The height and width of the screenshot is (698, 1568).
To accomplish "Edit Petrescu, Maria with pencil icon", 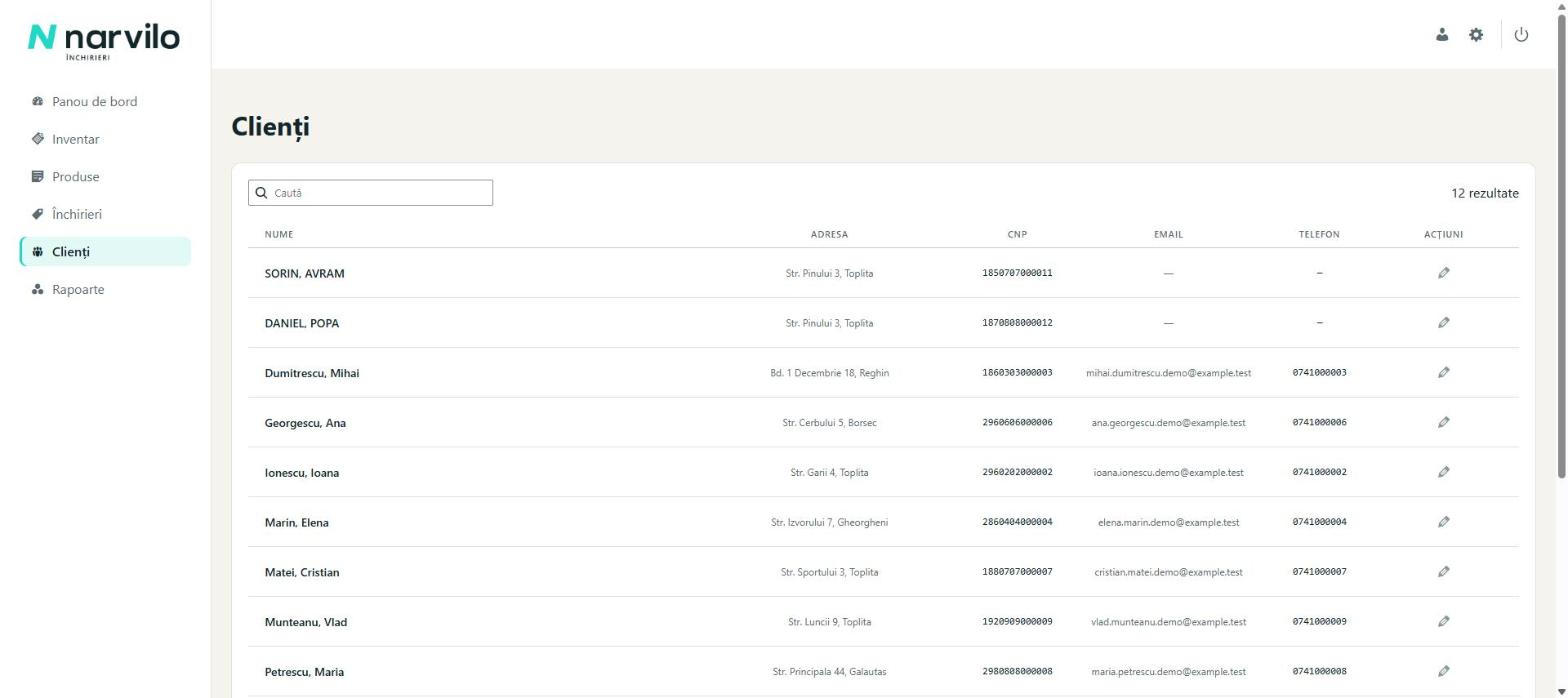I will (x=1443, y=671).
